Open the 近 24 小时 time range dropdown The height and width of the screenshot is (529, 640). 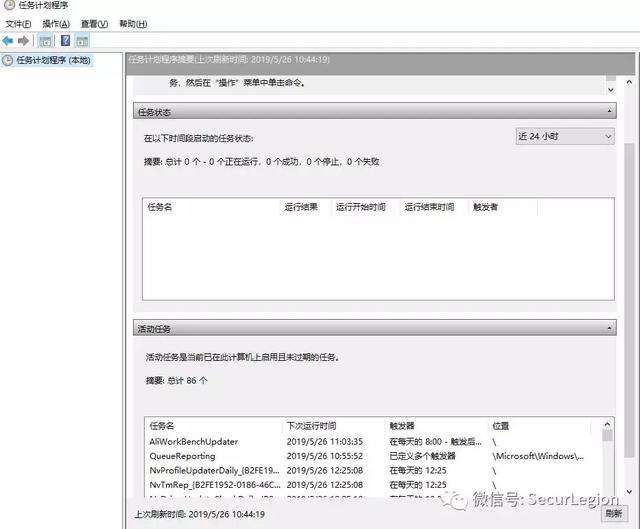point(565,136)
